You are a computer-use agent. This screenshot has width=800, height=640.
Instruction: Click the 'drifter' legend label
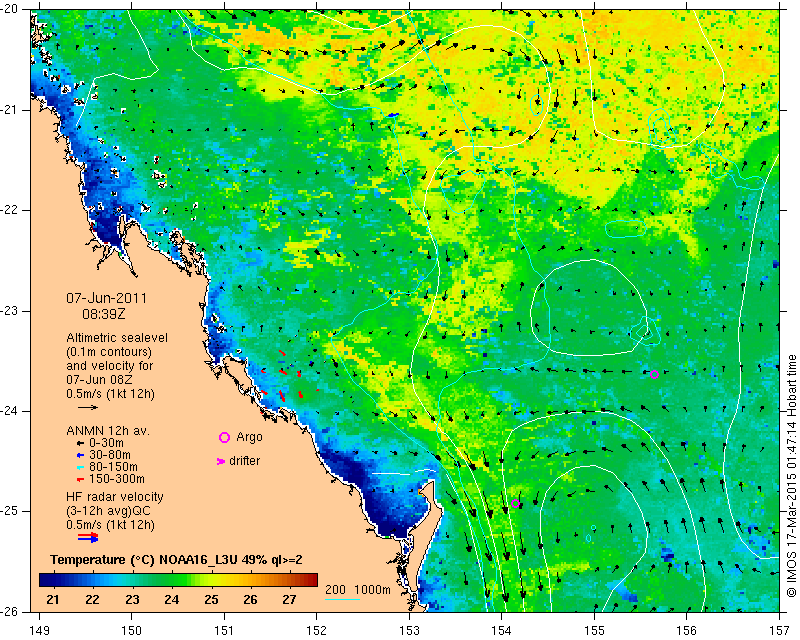click(x=244, y=461)
